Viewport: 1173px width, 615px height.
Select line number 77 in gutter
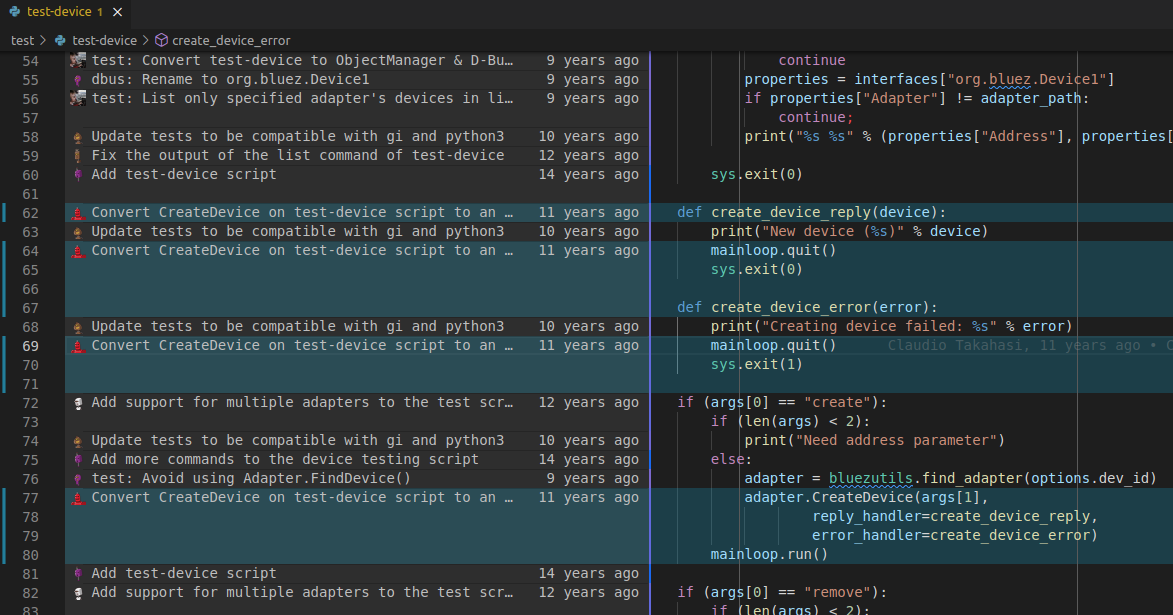point(31,498)
